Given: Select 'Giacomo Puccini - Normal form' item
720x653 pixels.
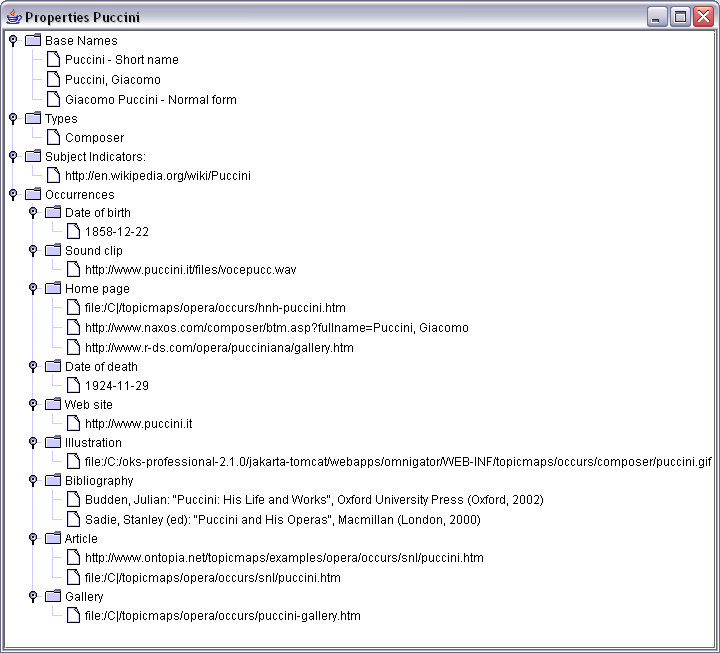Looking at the screenshot, I should [150, 100].
